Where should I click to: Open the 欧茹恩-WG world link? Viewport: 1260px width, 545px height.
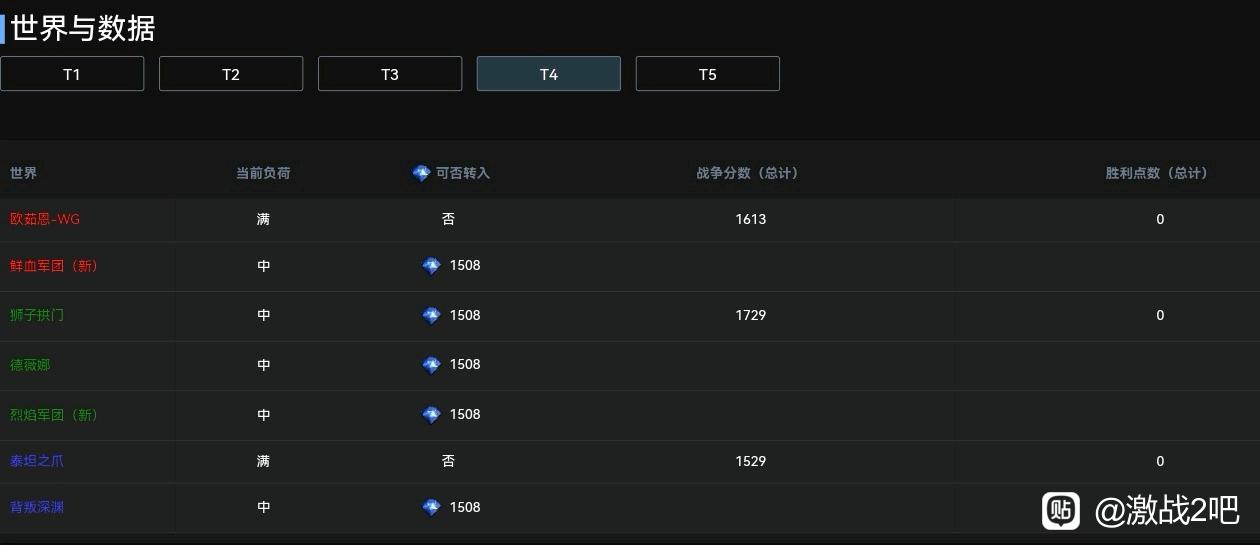pyautogui.click(x=45, y=219)
